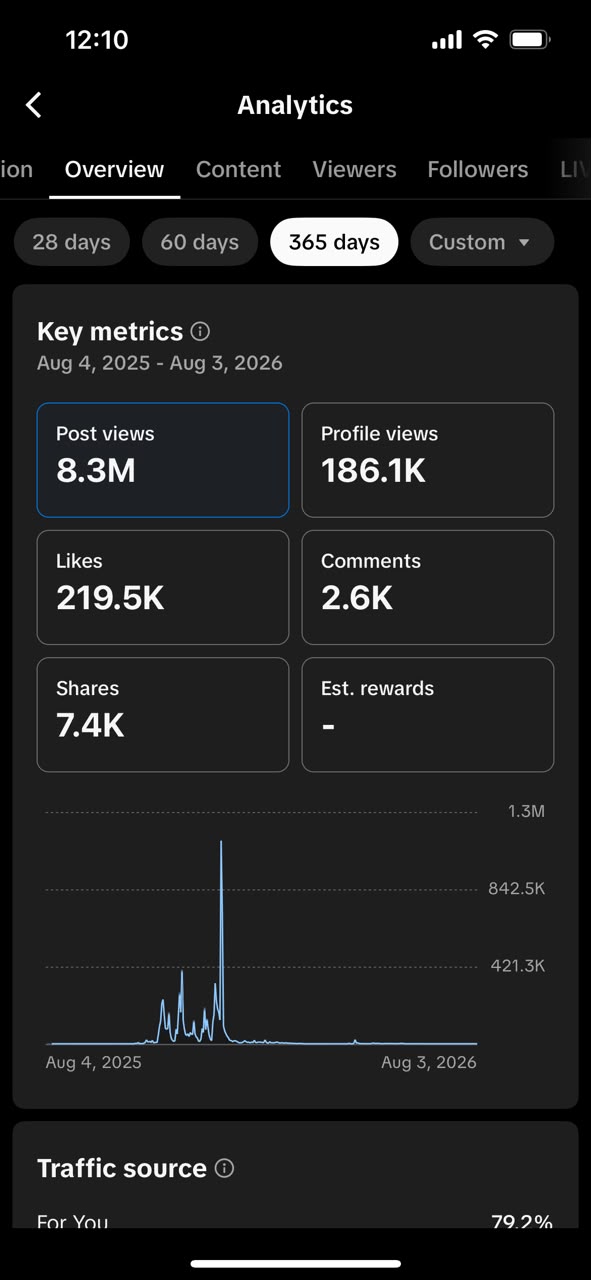Open Traffic source info icon

click(x=225, y=1168)
